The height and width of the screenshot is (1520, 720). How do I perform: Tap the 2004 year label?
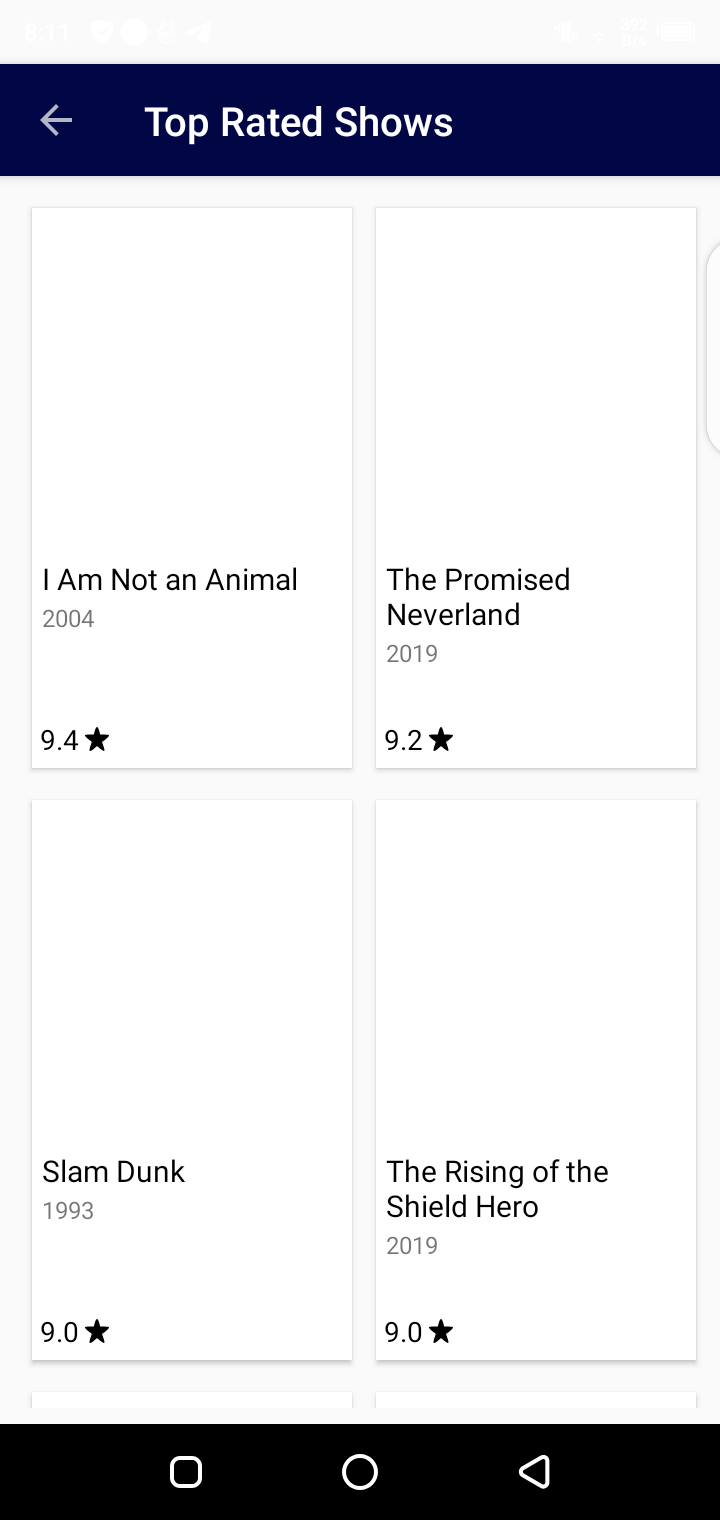point(68,619)
